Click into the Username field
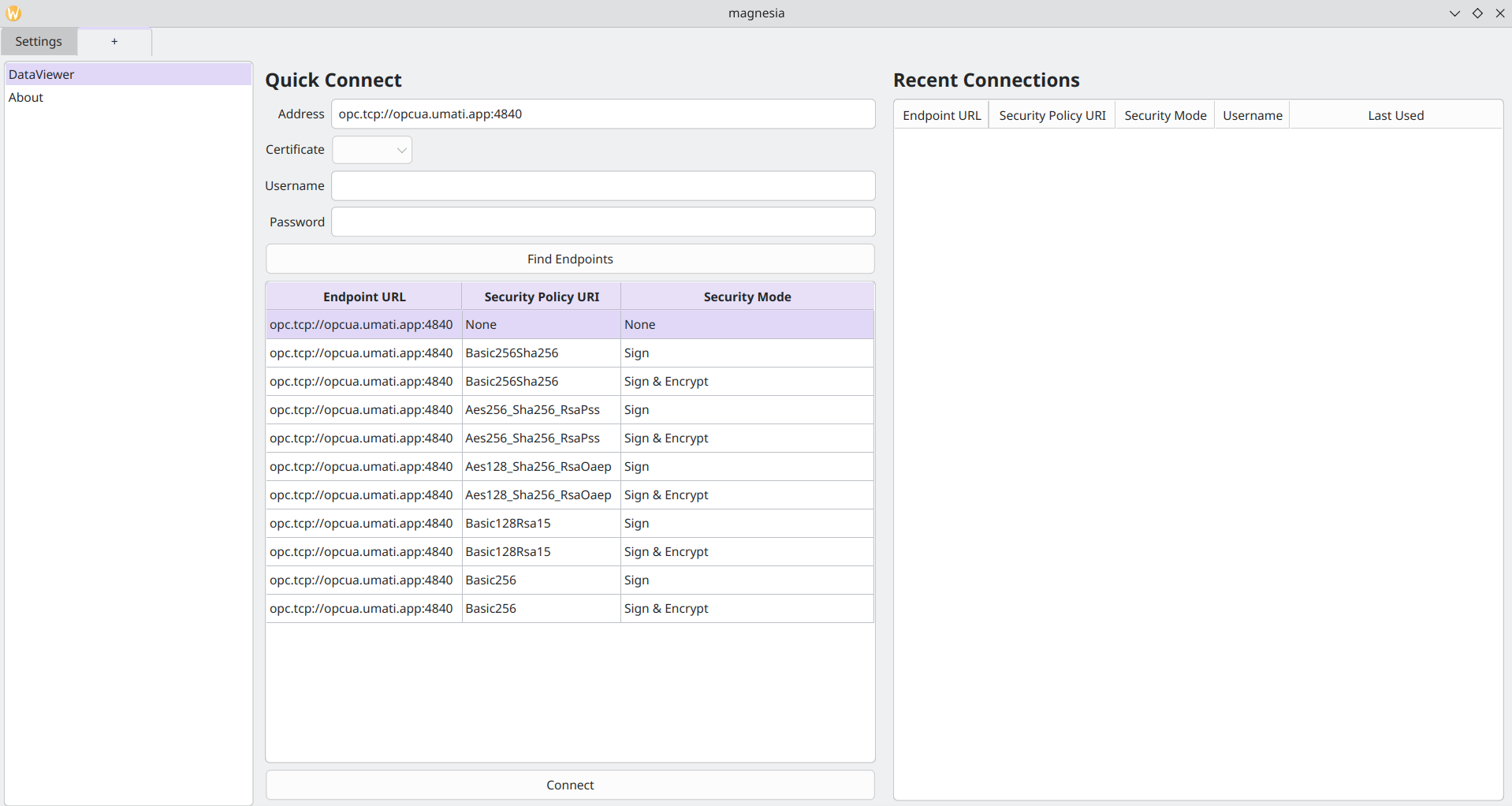Viewport: 1512px width, 806px height. (602, 186)
